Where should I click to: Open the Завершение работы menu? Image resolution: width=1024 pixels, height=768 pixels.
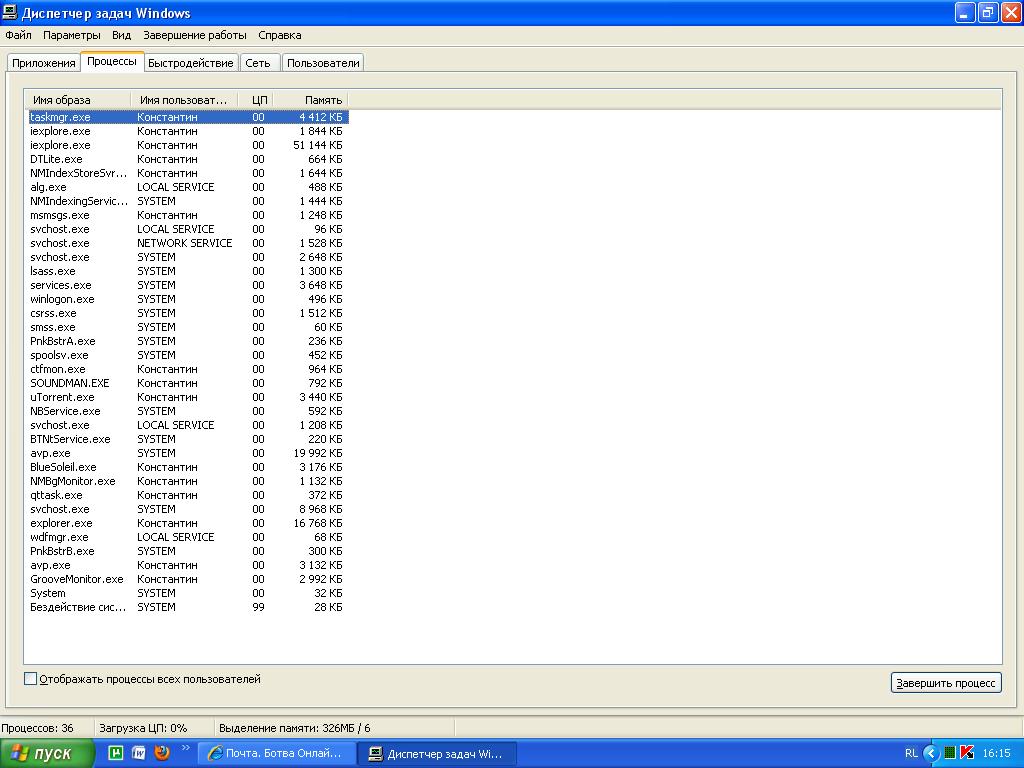coord(195,35)
